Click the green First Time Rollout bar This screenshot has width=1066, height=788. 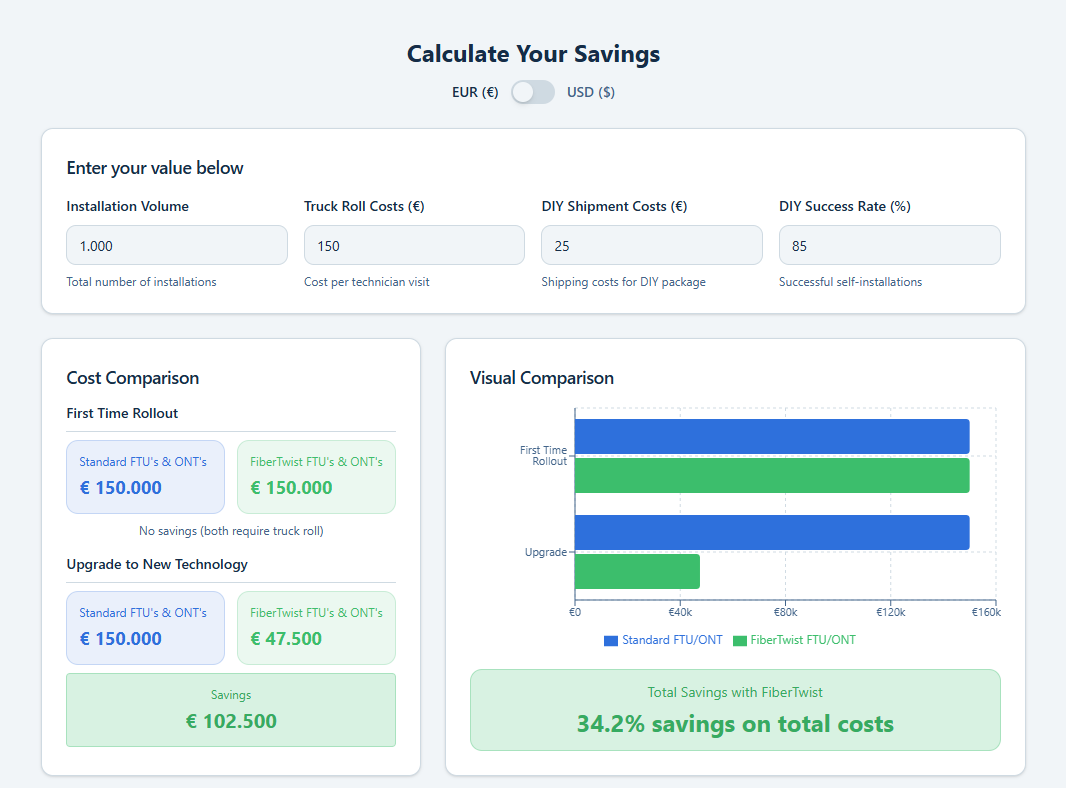pyautogui.click(x=772, y=476)
